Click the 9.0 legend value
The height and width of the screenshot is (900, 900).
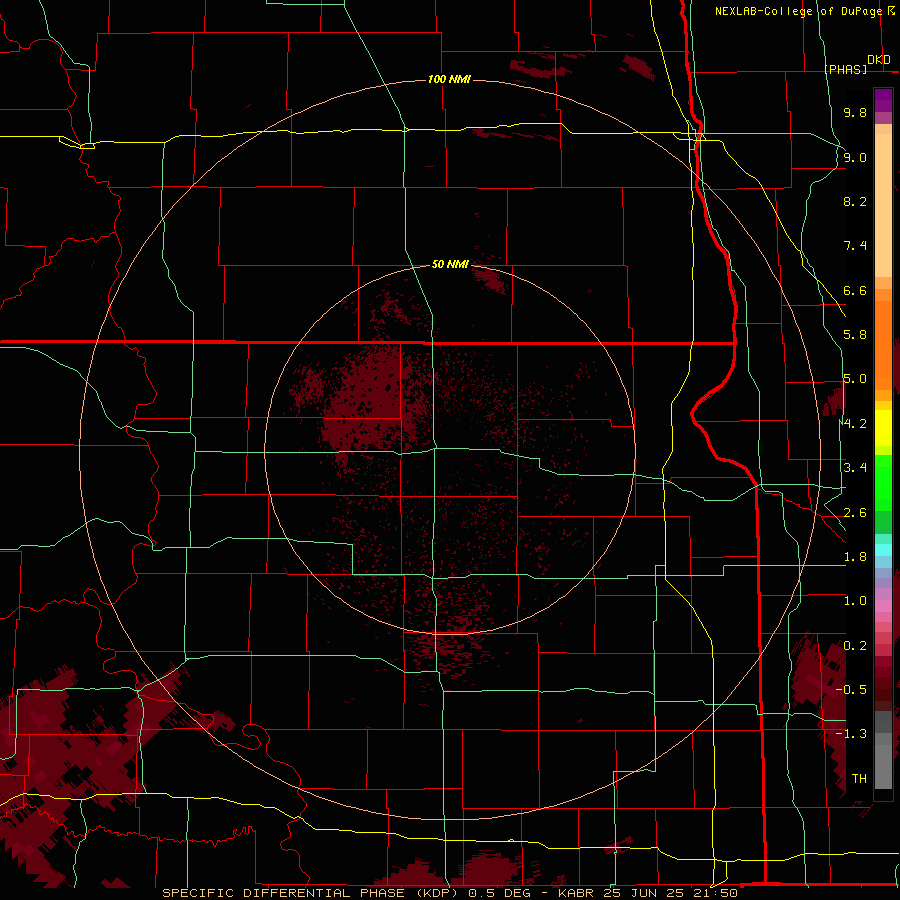pyautogui.click(x=855, y=157)
